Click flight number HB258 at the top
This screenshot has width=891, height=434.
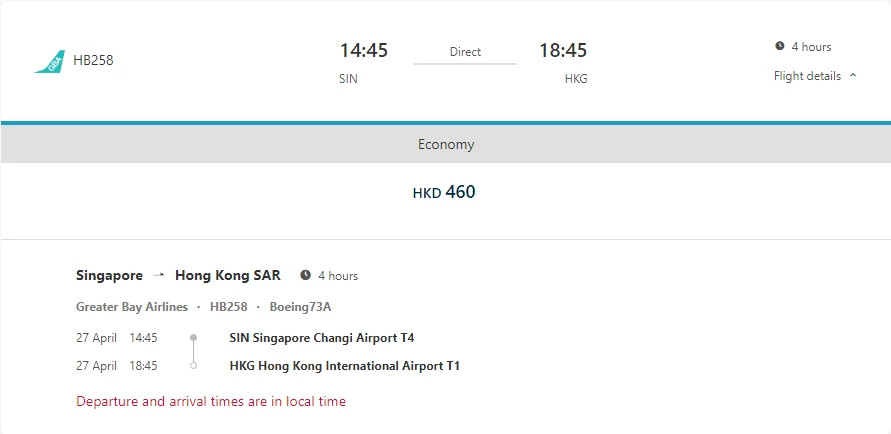pyautogui.click(x=93, y=60)
